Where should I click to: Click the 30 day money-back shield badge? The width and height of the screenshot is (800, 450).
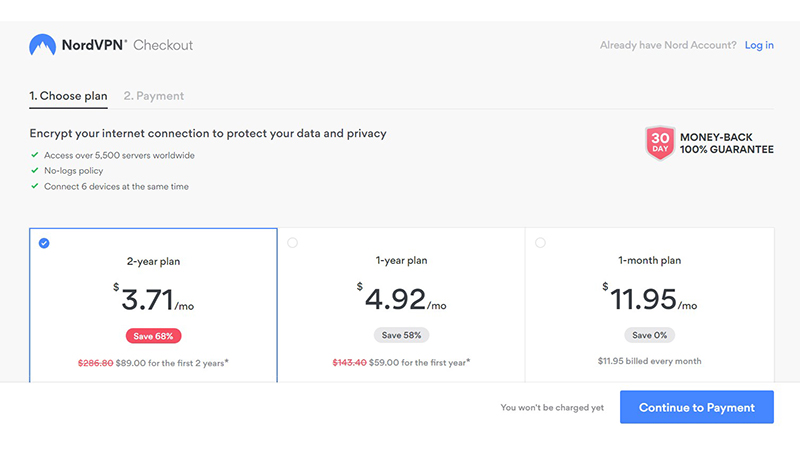click(x=660, y=143)
